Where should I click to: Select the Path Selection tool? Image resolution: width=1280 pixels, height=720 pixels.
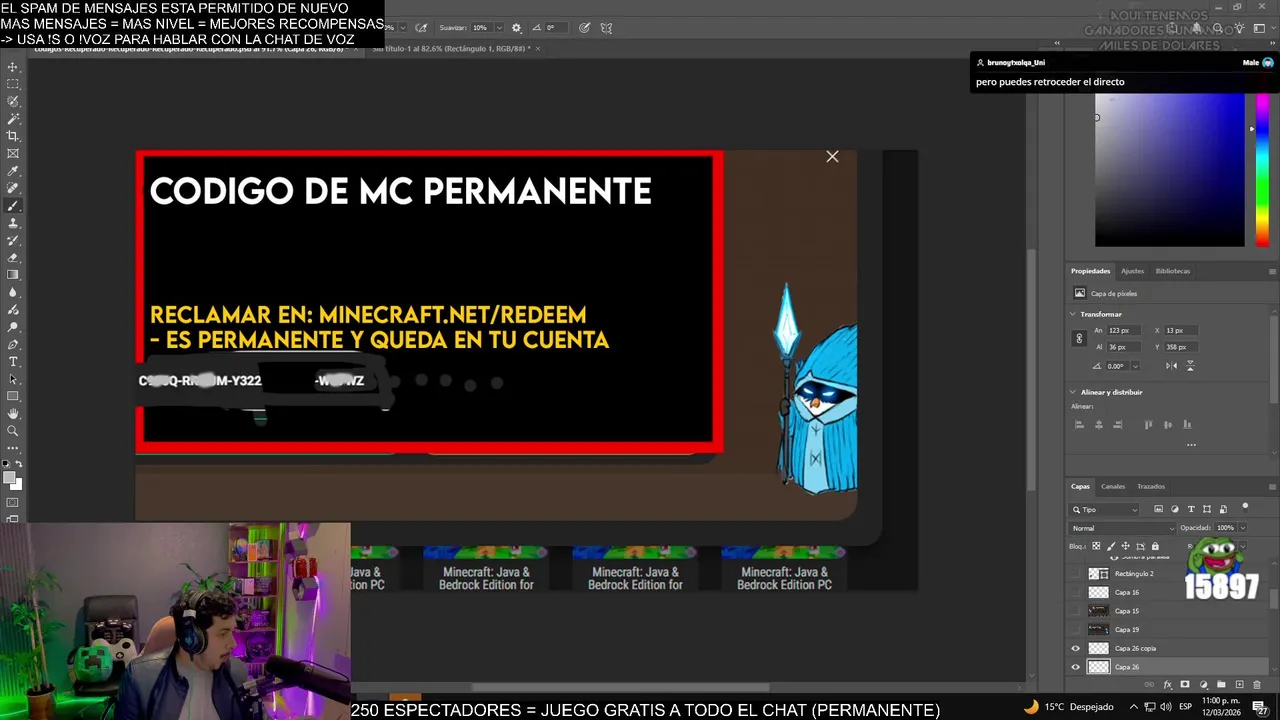coord(12,379)
